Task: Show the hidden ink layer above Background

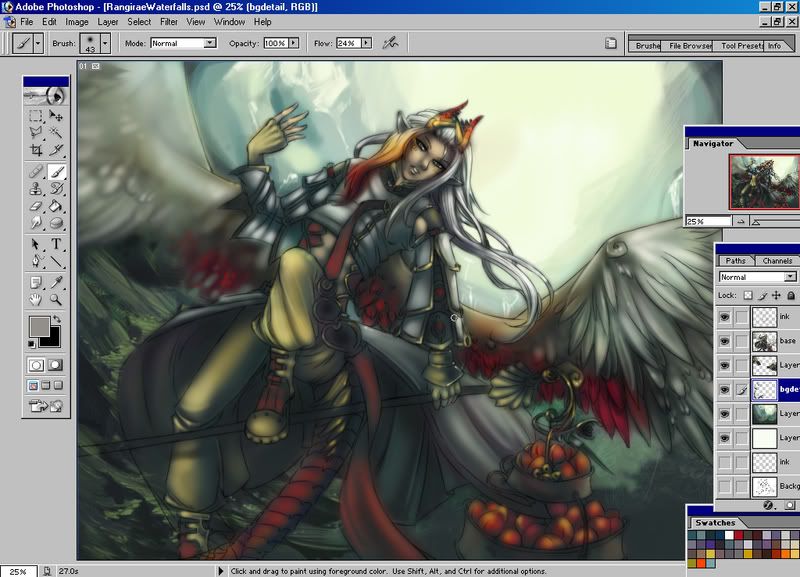Action: click(724, 462)
